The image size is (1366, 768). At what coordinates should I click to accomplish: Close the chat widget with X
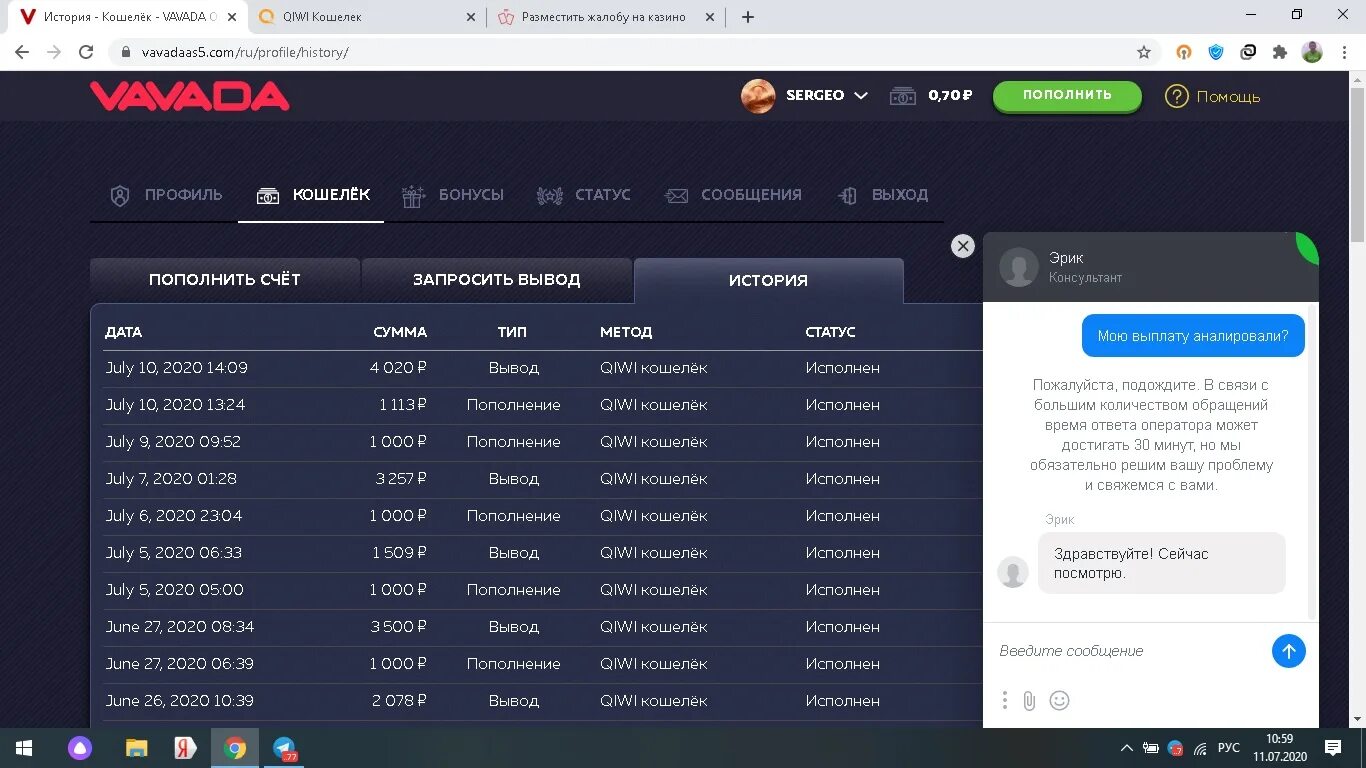[x=963, y=246]
